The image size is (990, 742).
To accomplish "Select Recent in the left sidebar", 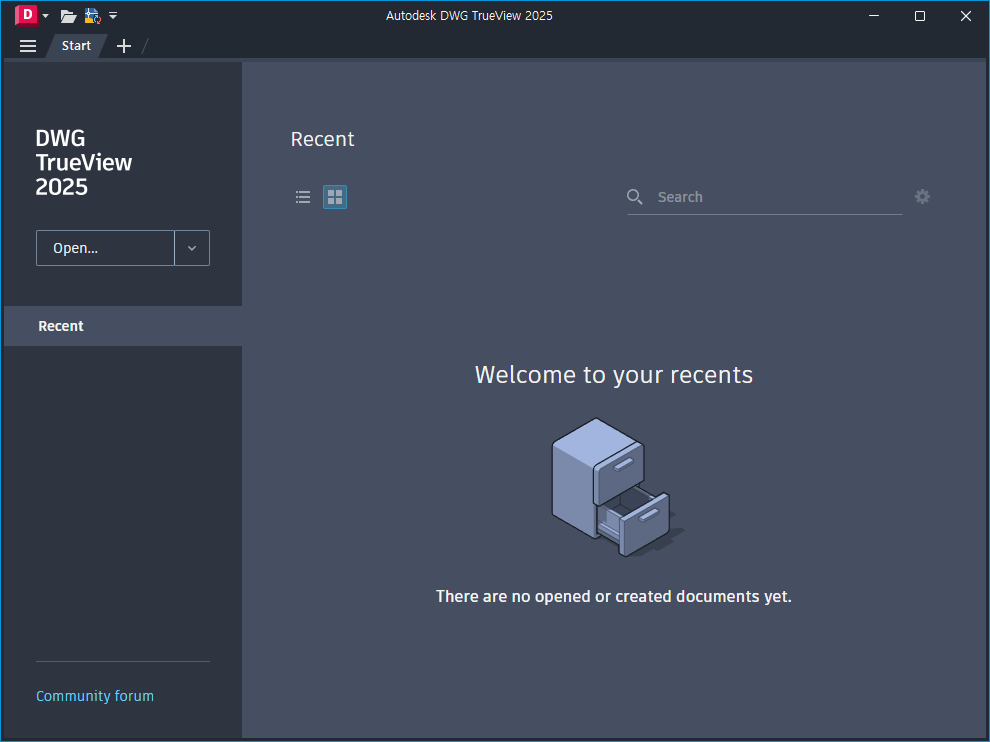I will coord(123,326).
